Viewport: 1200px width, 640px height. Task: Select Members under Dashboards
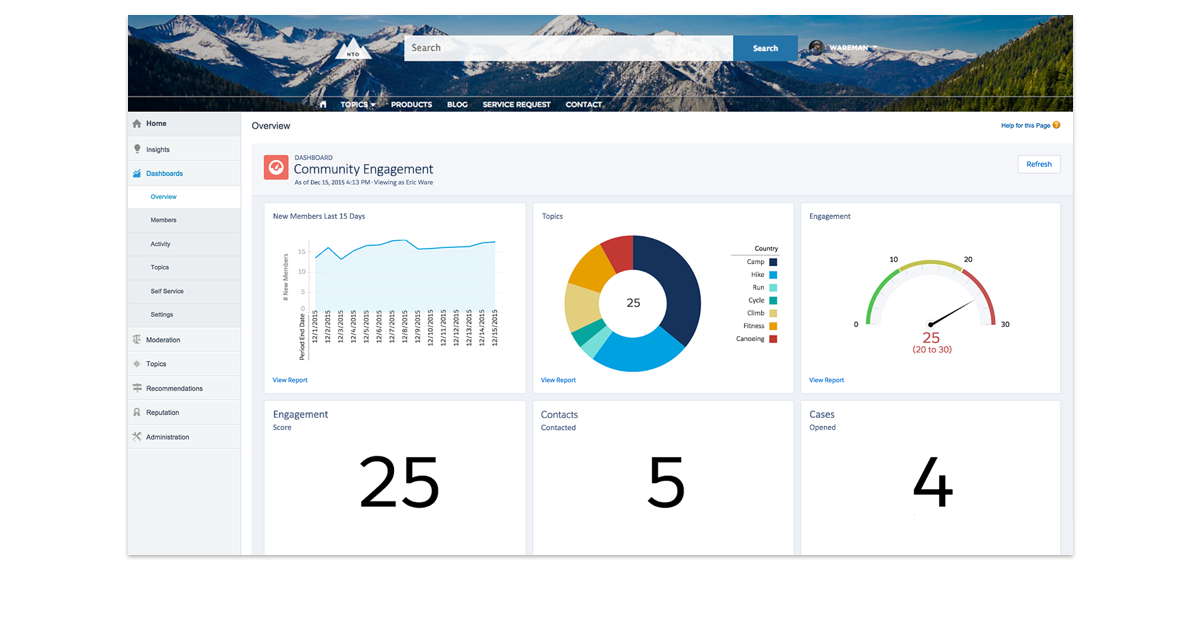click(163, 220)
